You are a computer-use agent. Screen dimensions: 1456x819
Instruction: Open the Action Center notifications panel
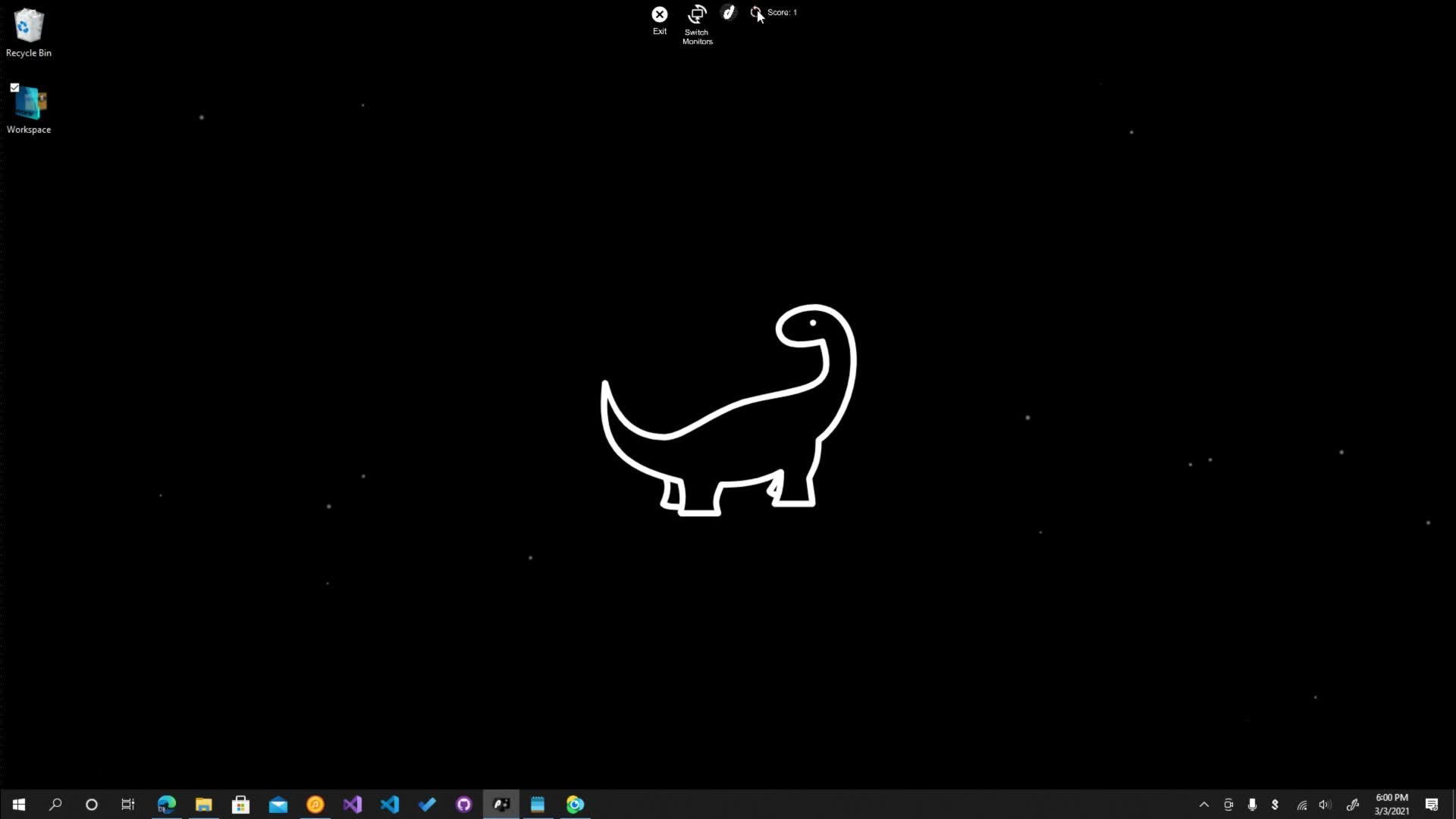(x=1431, y=805)
